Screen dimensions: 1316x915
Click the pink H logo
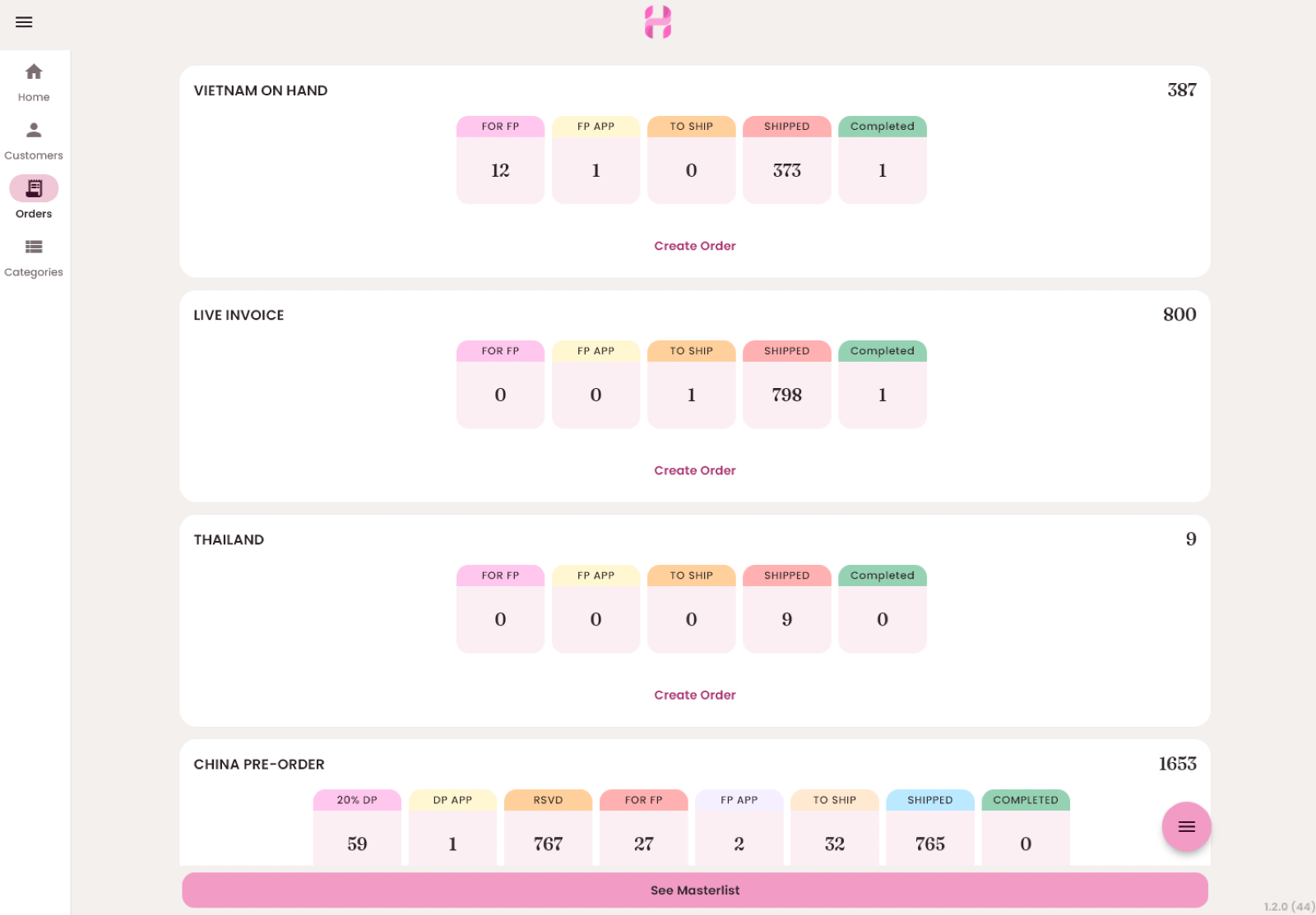(658, 22)
